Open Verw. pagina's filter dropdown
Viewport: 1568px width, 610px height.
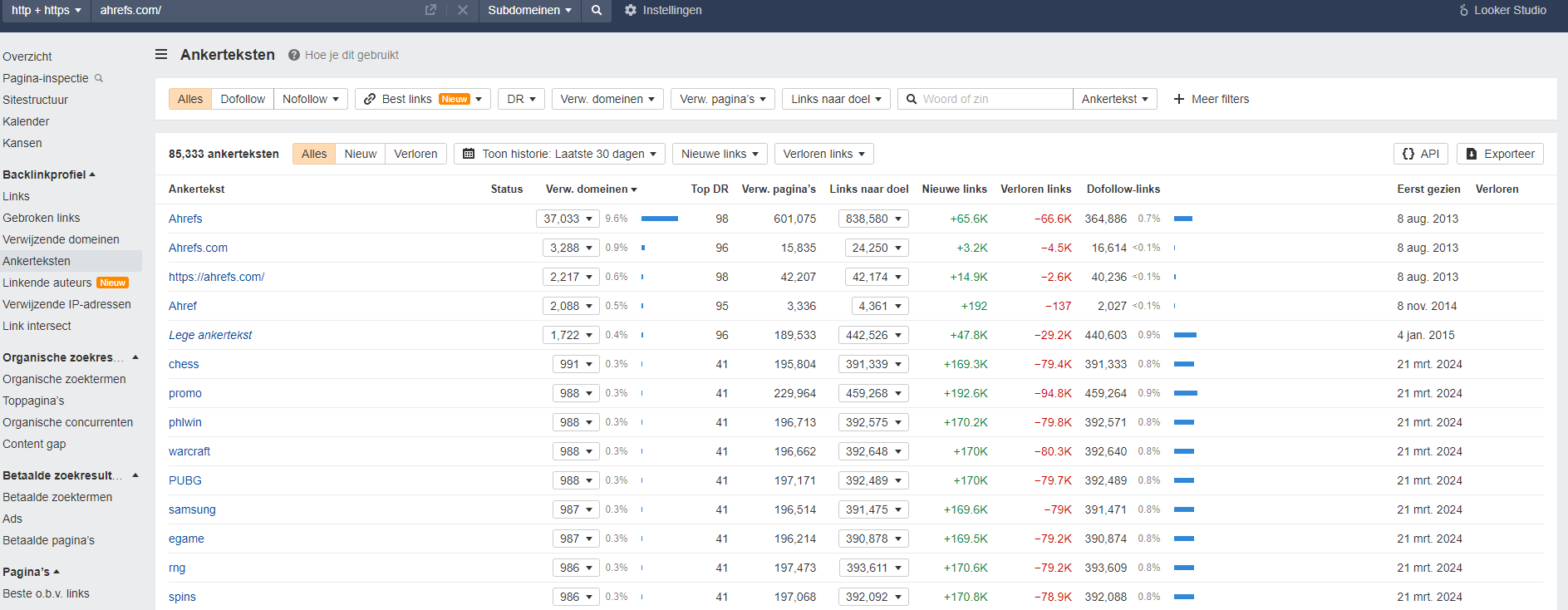pos(723,99)
